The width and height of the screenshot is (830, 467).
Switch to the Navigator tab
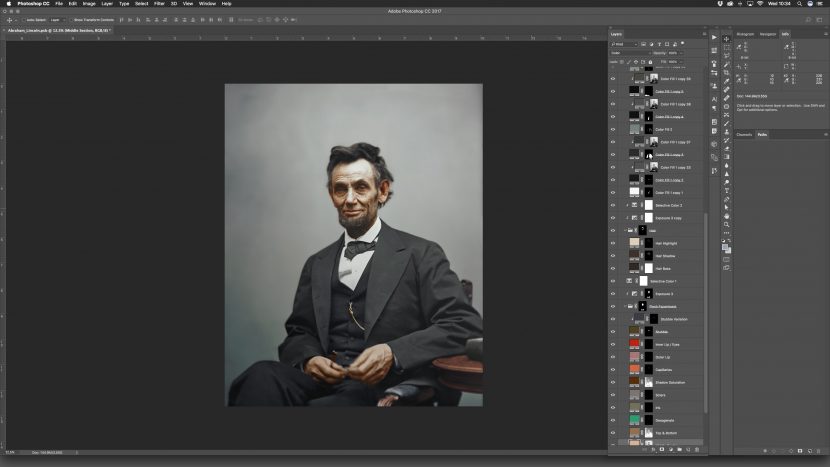coord(768,34)
